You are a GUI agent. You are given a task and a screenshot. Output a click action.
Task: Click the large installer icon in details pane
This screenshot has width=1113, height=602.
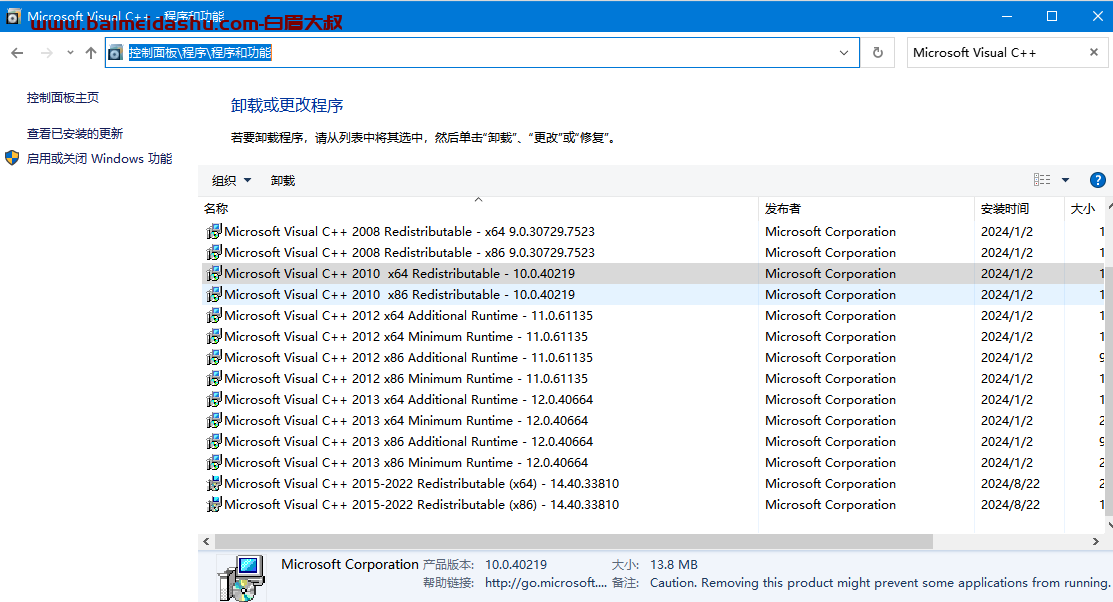pyautogui.click(x=241, y=578)
